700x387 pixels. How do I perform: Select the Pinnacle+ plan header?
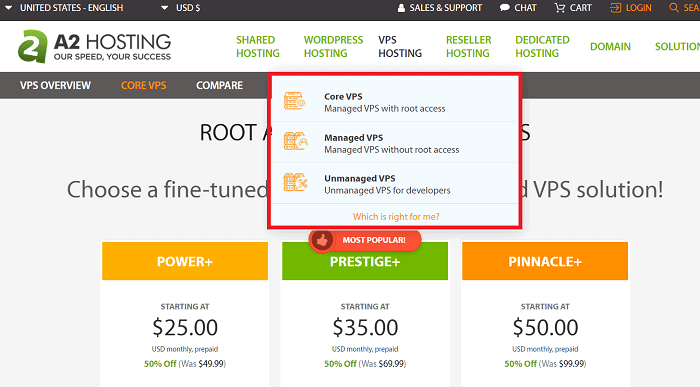[545, 262]
